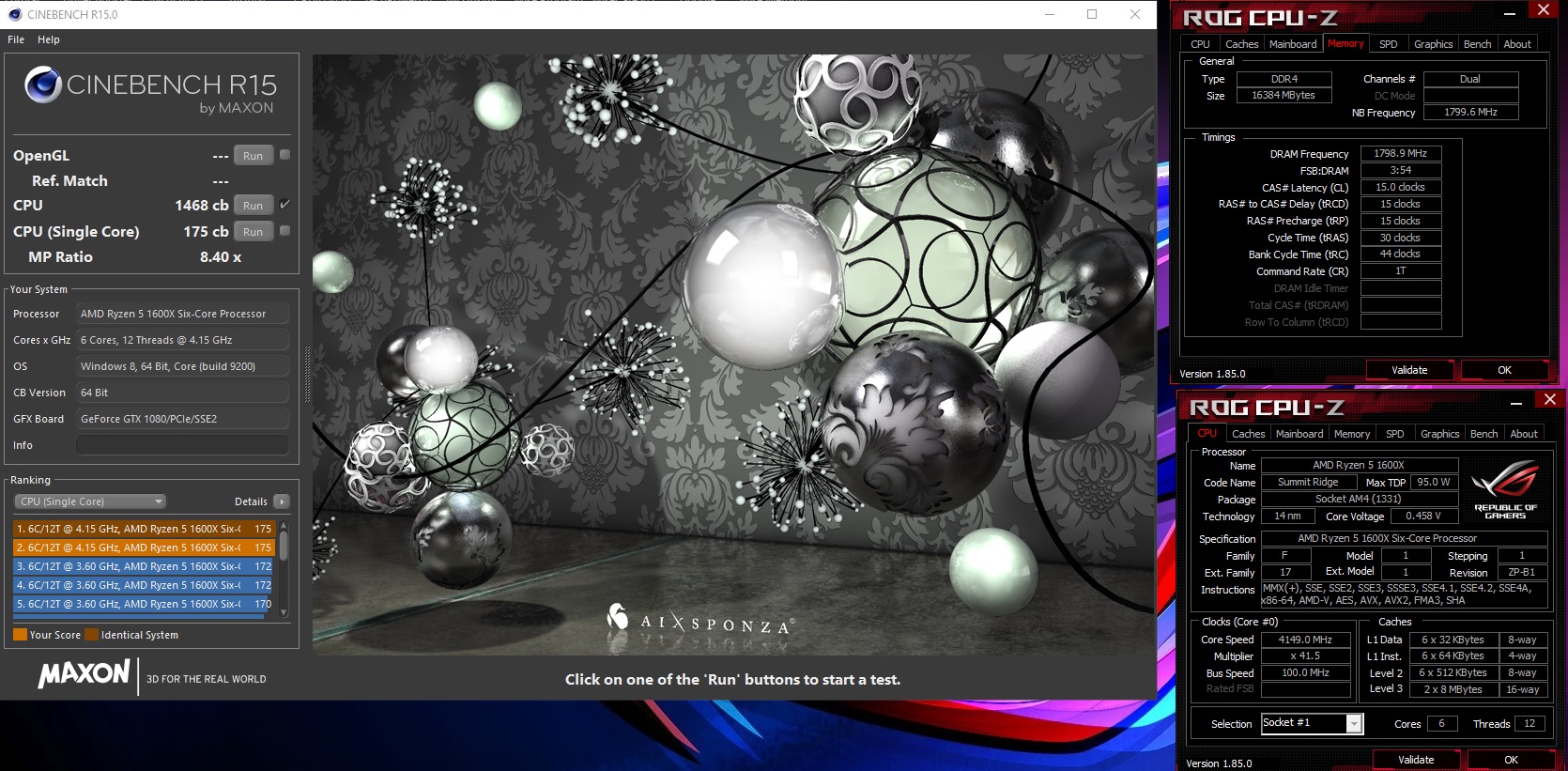The height and width of the screenshot is (771, 1568).
Task: Open the Socket #1 selection dropdown
Action: 1354,723
